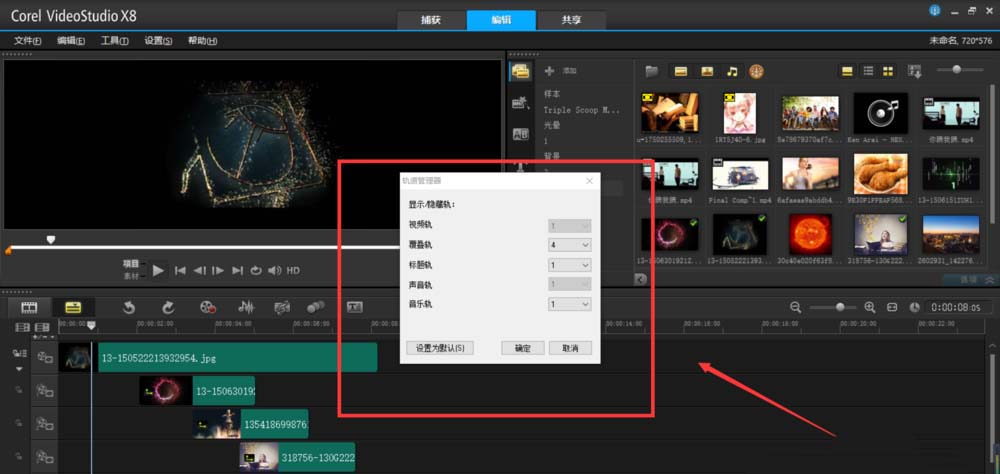Adjust the library thumbnail size slider
Image resolution: width=1000 pixels, height=474 pixels.
point(957,70)
